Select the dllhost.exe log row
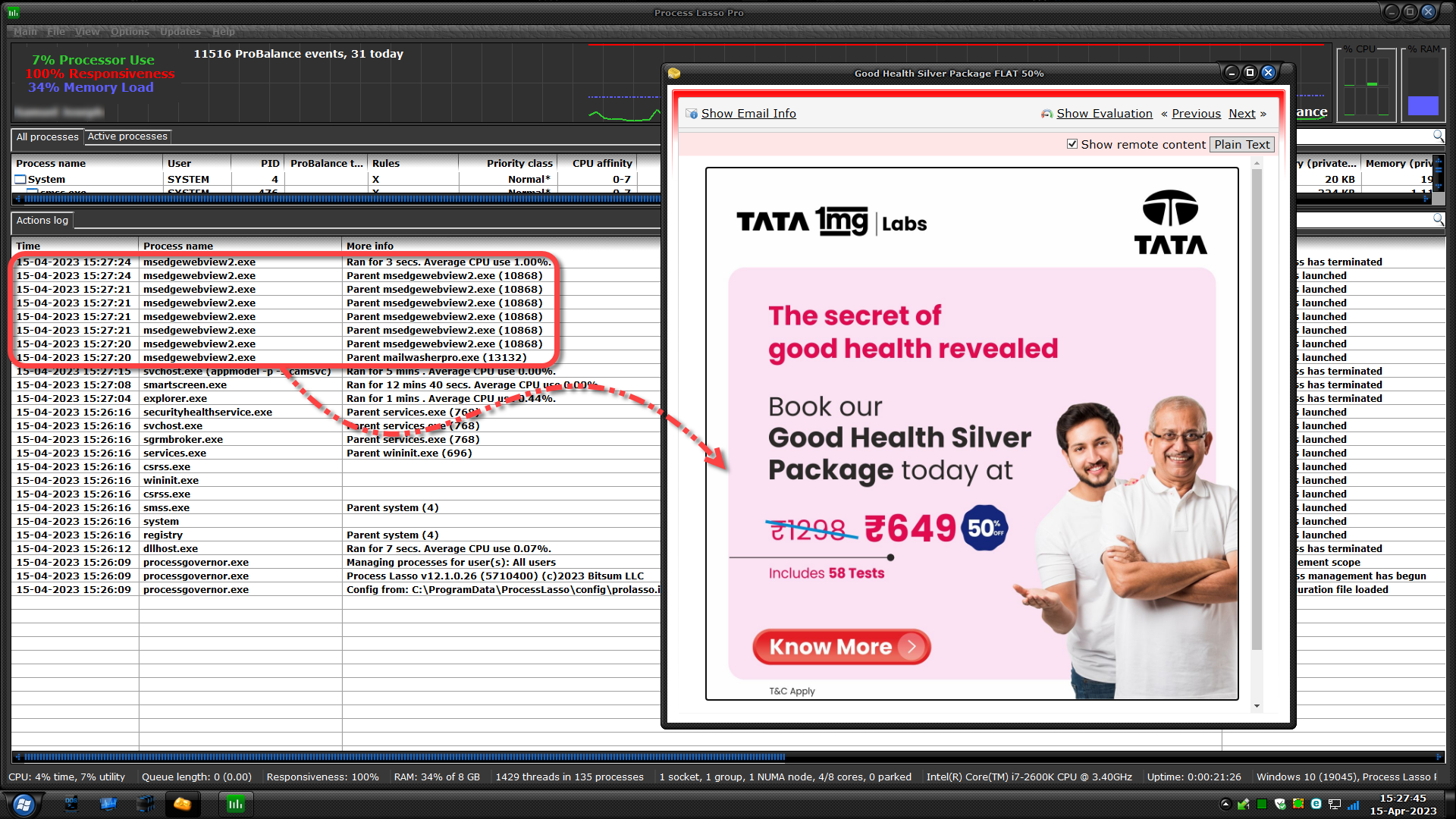1456x819 pixels. coord(337,548)
